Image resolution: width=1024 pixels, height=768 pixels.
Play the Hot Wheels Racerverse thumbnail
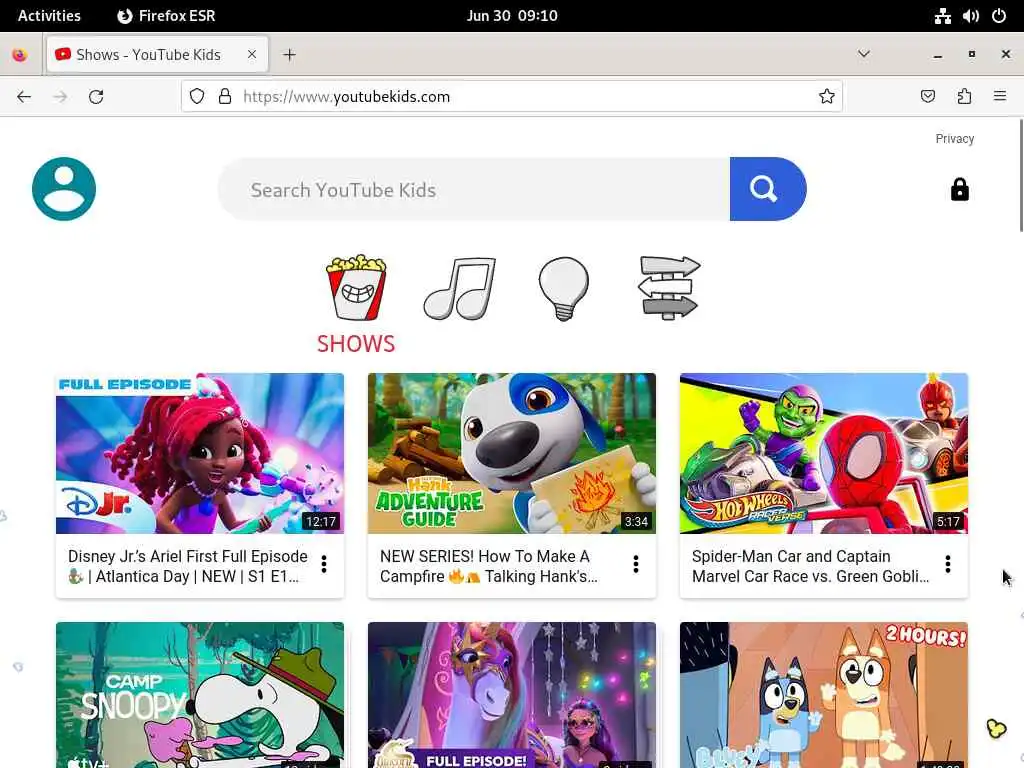tap(824, 453)
